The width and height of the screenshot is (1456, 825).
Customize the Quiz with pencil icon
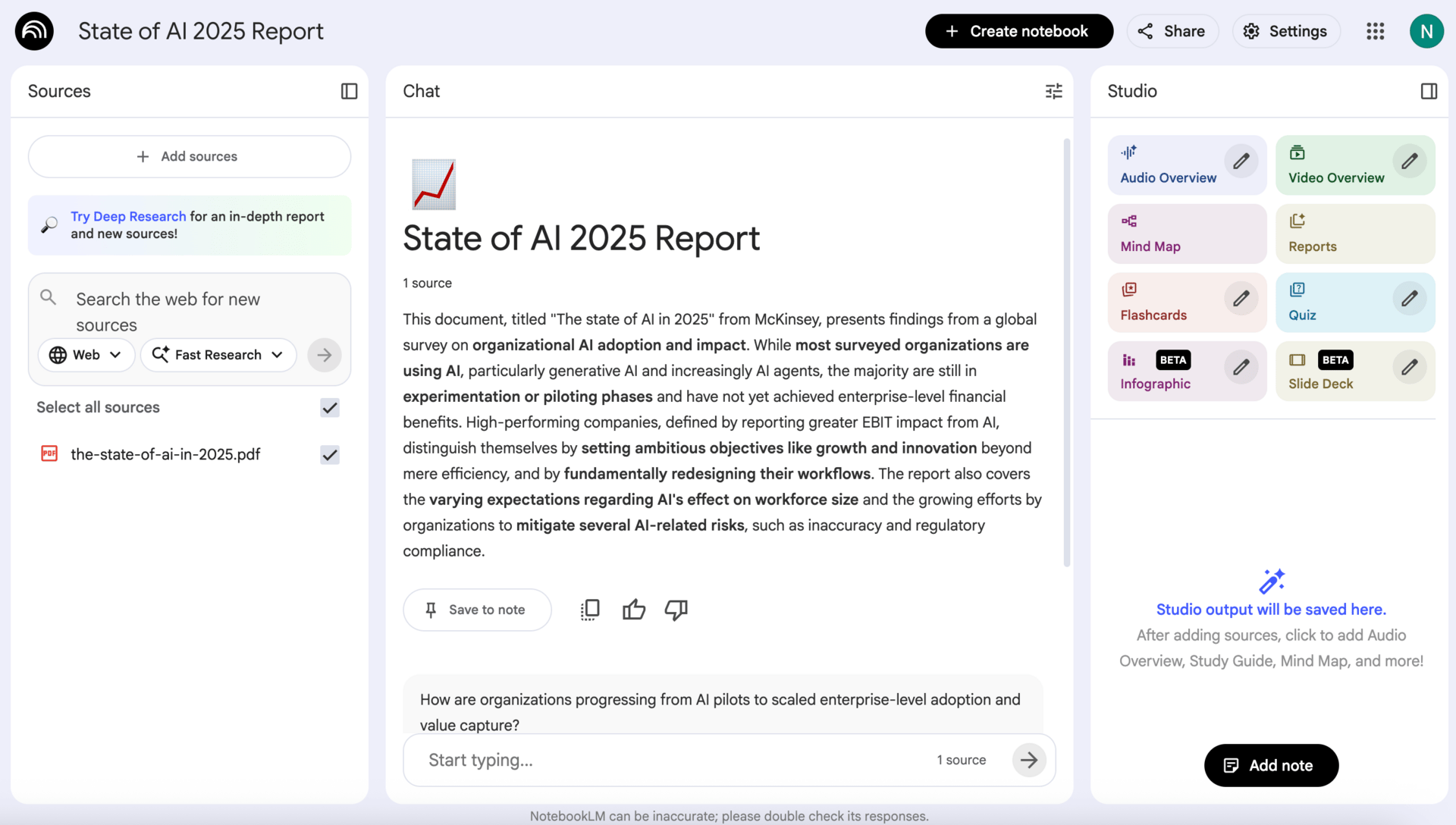coord(1409,299)
